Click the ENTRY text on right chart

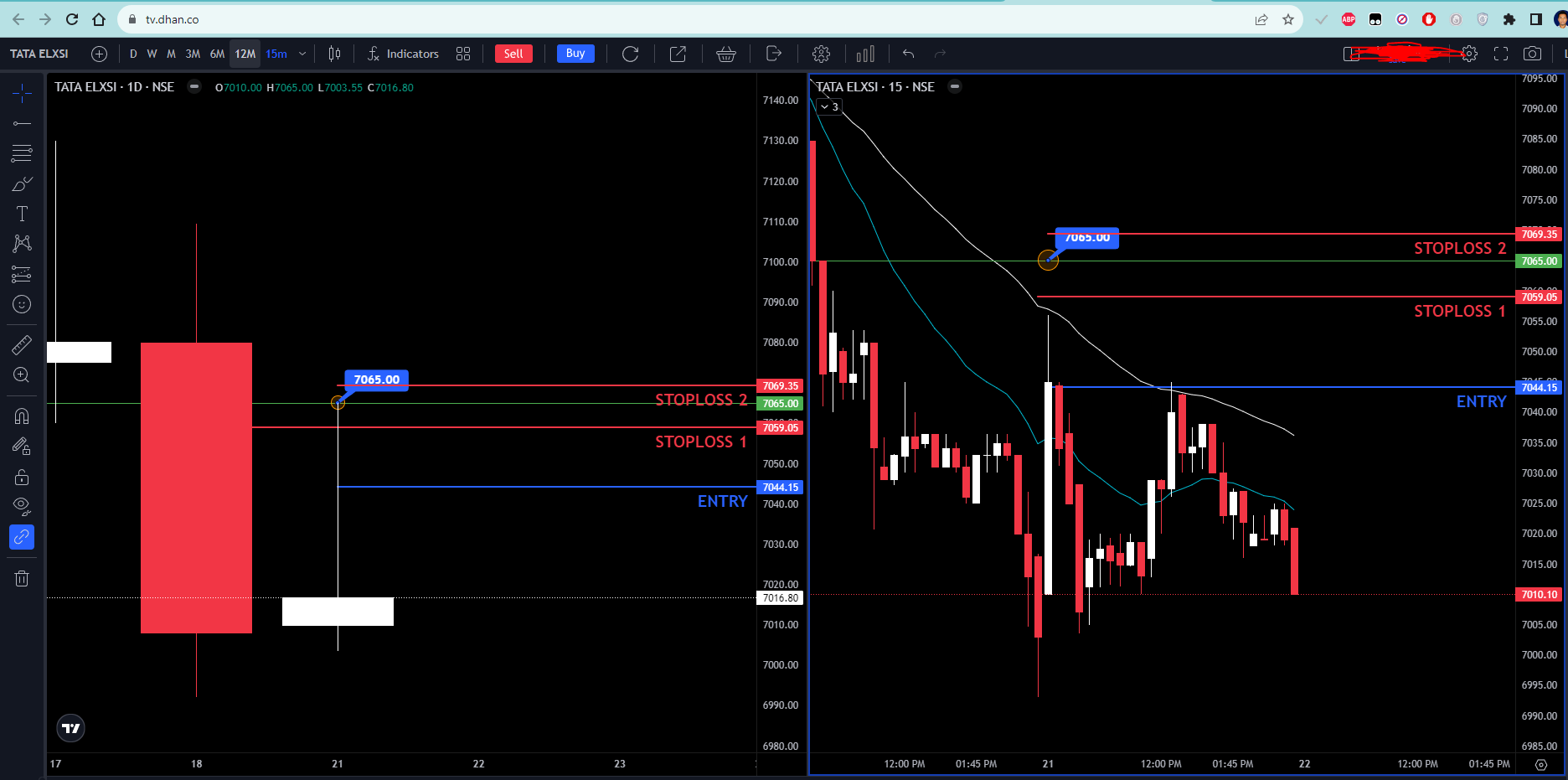click(x=1481, y=401)
